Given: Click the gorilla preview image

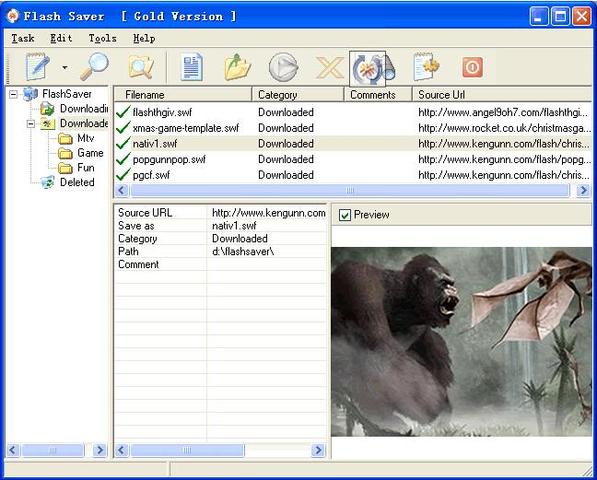Looking at the screenshot, I should pos(461,342).
